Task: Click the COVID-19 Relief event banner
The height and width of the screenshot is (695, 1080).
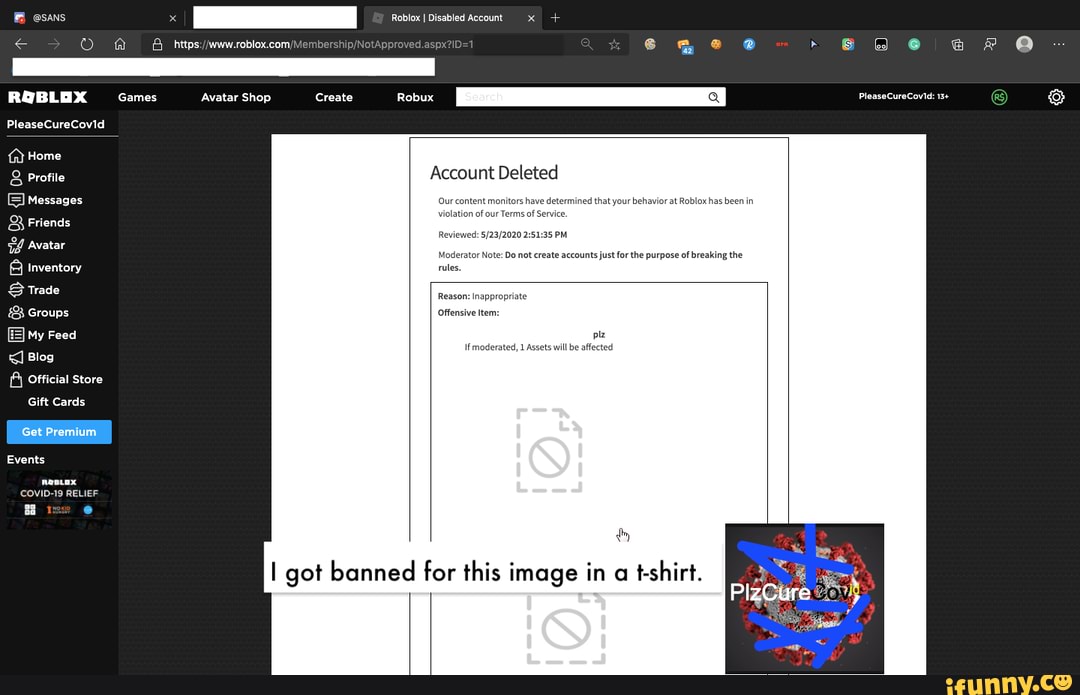Action: (x=59, y=499)
